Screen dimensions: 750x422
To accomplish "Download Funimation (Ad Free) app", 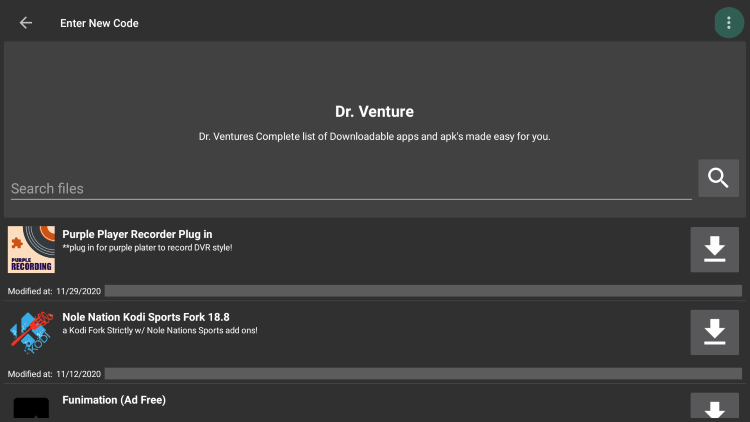I will 714,407.
